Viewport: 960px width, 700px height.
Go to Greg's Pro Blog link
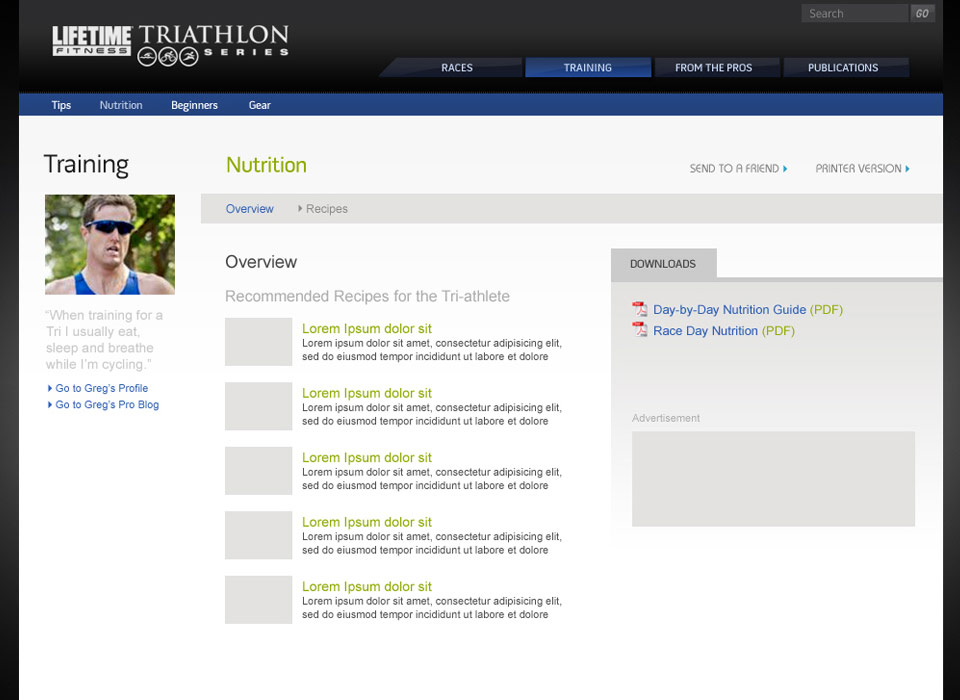coord(107,405)
